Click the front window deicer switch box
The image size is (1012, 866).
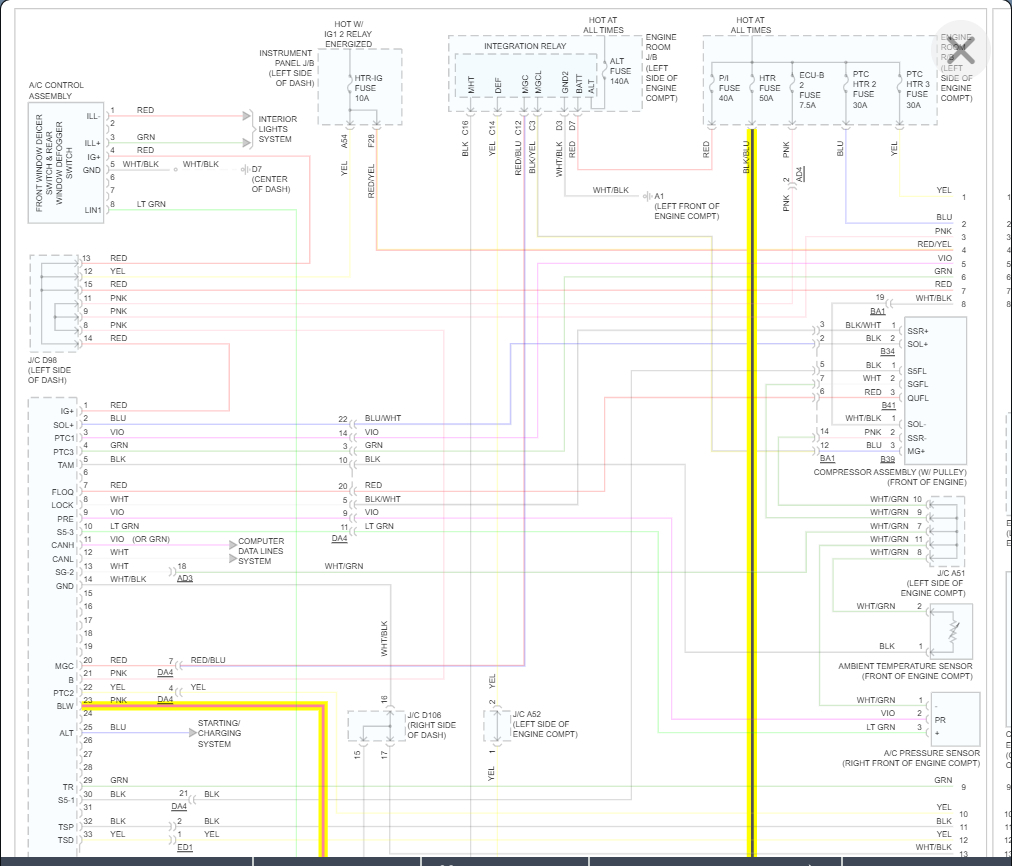point(66,162)
